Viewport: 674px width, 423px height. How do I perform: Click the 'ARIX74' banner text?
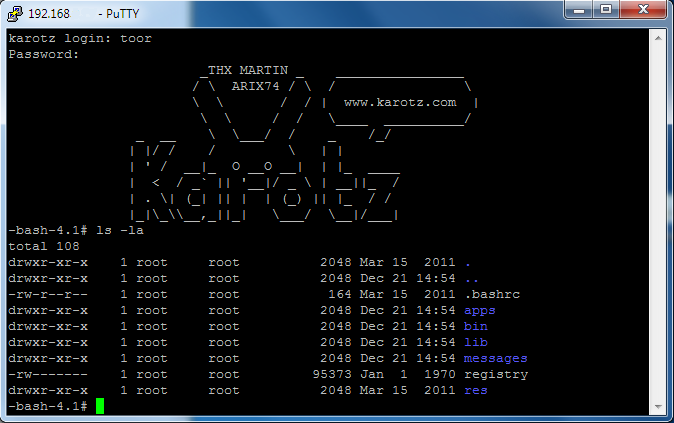pyautogui.click(x=255, y=86)
